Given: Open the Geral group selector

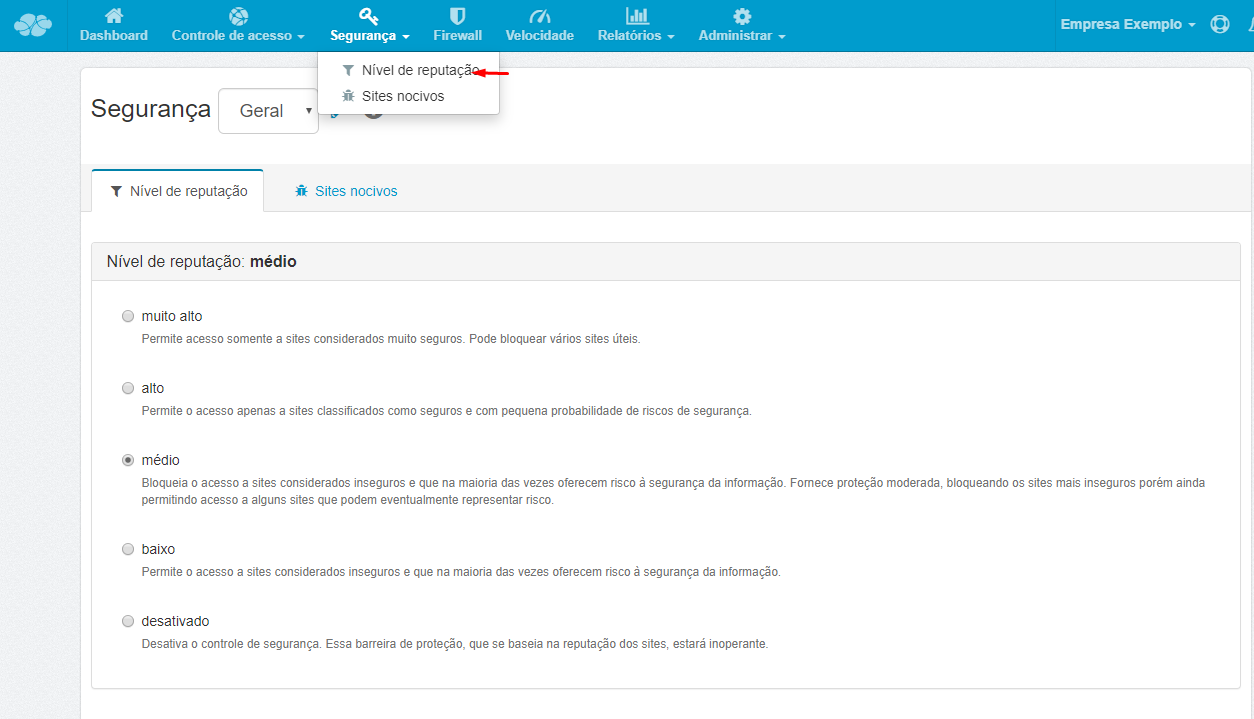Looking at the screenshot, I should (x=268, y=111).
